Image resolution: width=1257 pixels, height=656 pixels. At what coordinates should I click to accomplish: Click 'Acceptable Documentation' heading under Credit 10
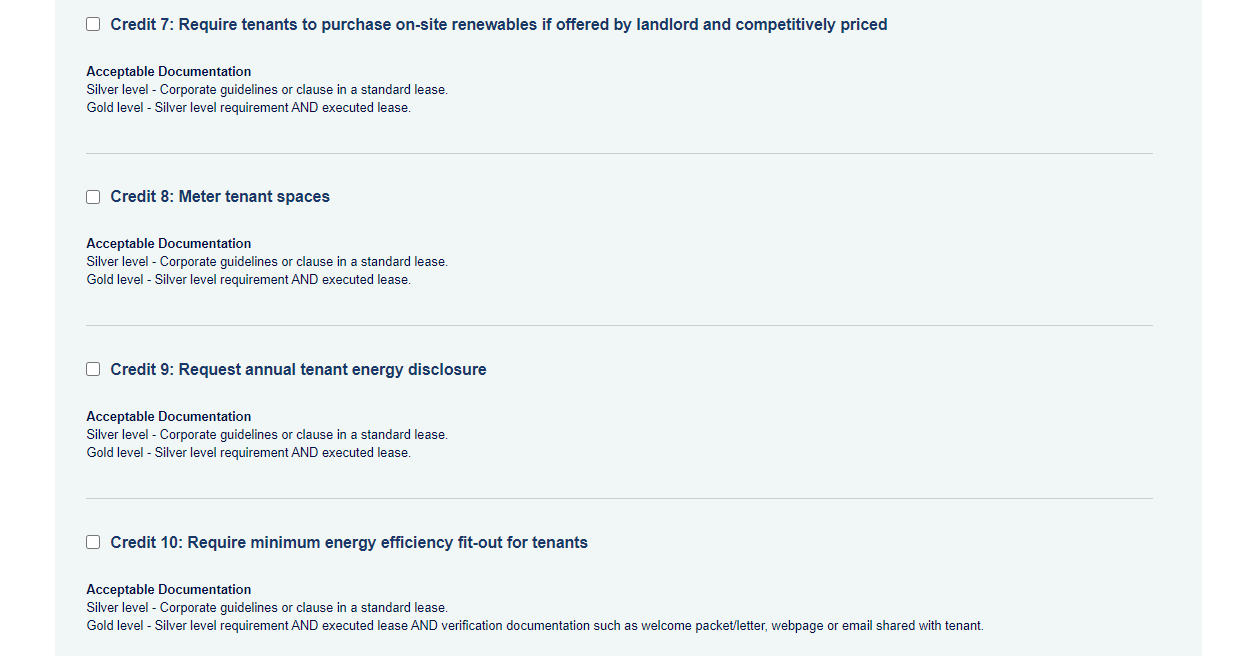(x=169, y=590)
